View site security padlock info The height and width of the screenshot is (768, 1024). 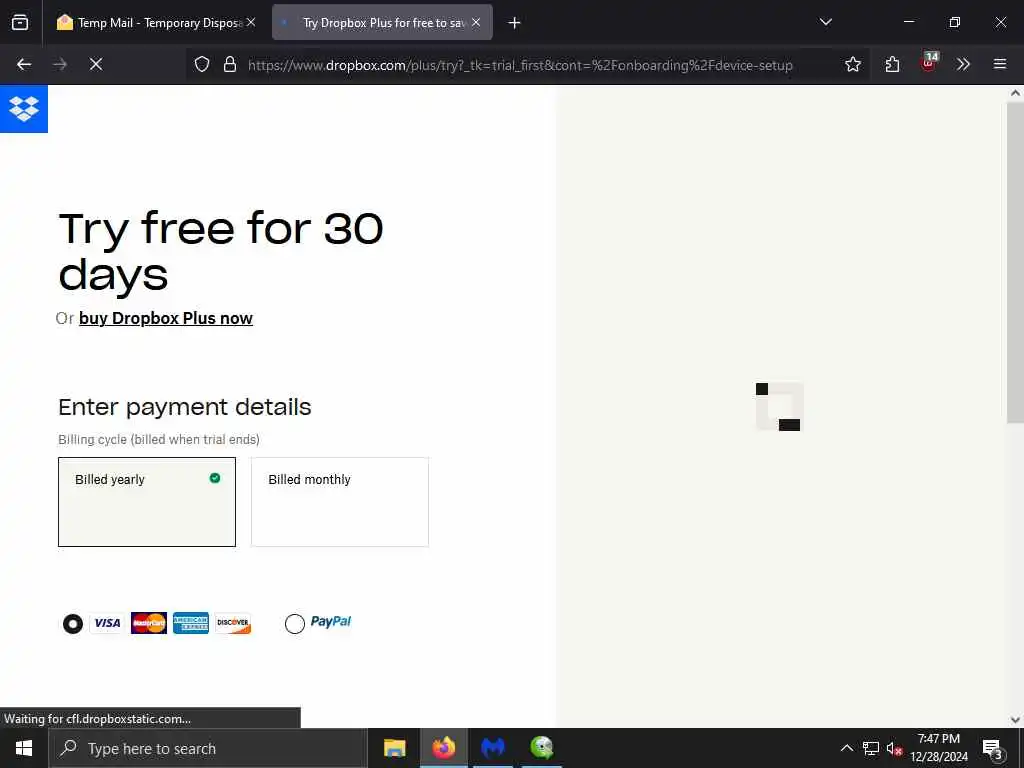click(x=229, y=64)
